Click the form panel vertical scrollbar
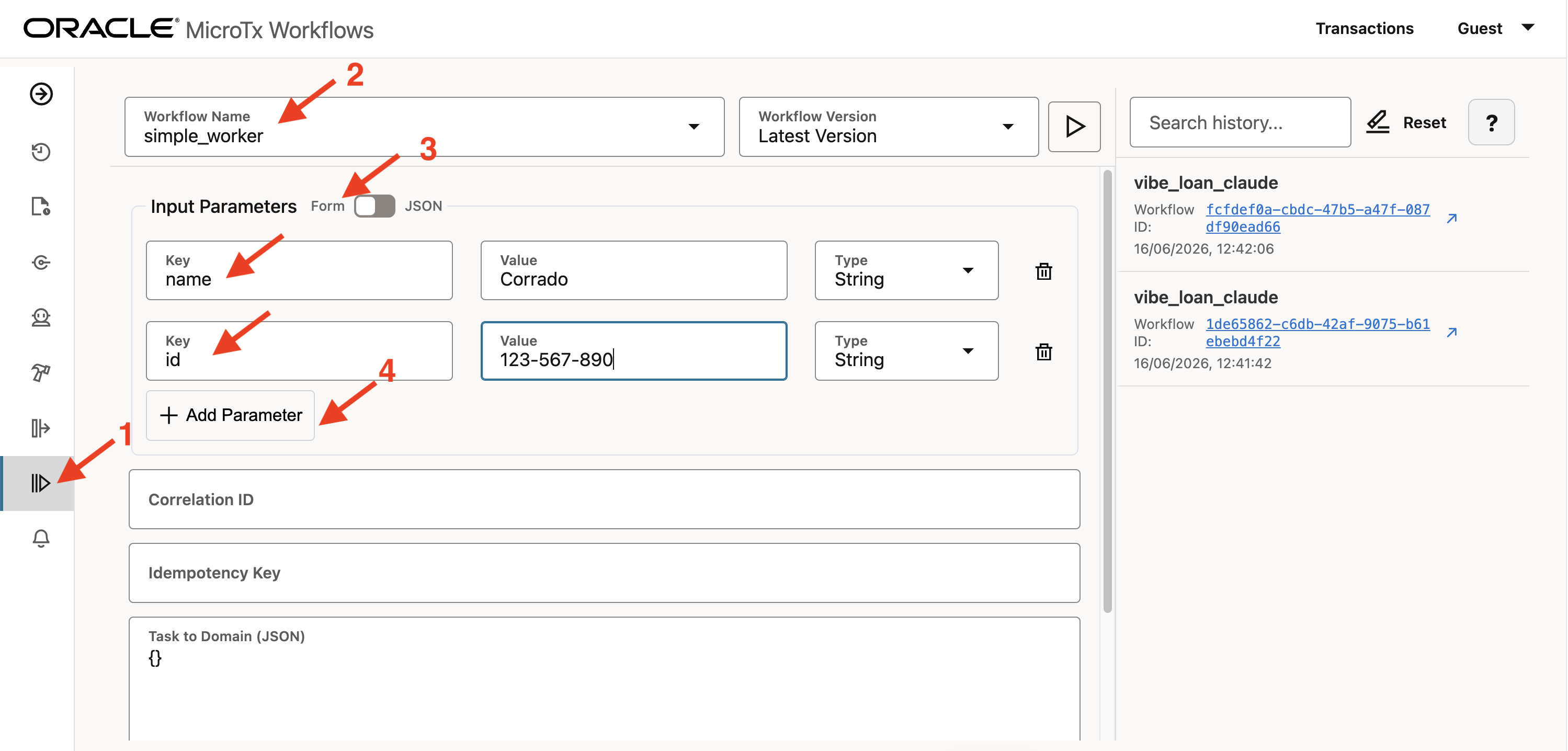The width and height of the screenshot is (1568, 751). 1107,391
